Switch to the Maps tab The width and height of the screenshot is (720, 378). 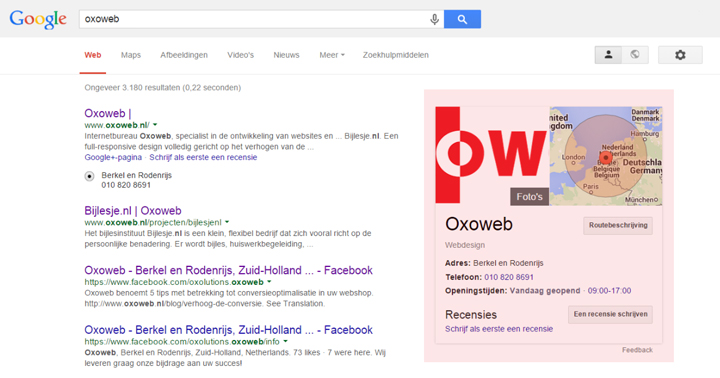[131, 55]
